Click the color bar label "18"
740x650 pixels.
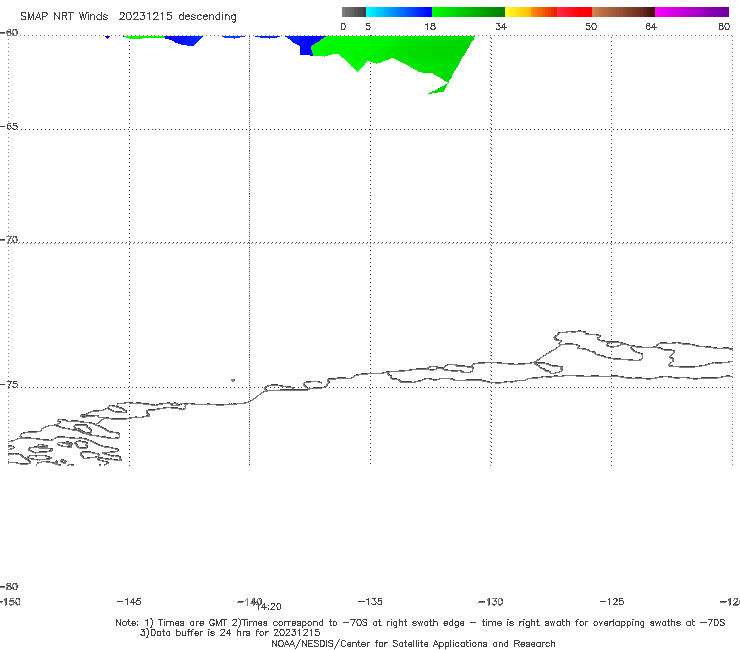(x=430, y=26)
